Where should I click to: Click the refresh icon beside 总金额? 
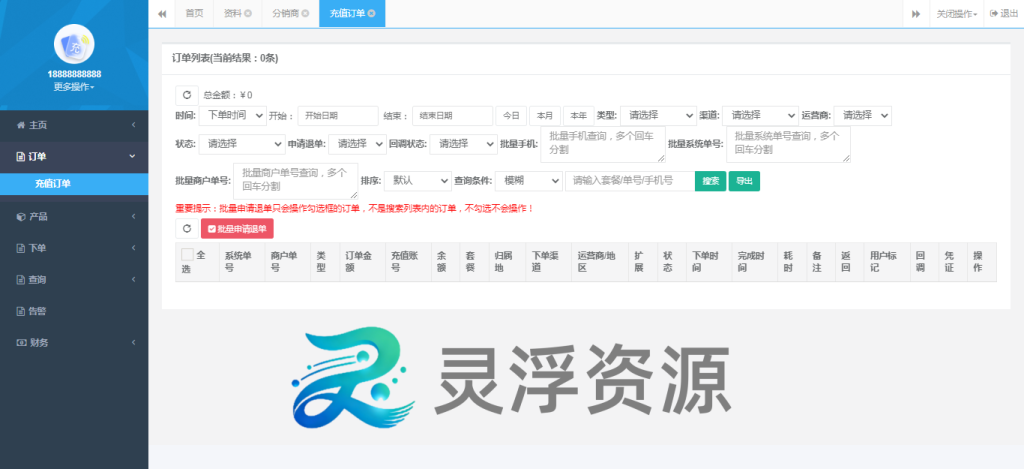coord(187,95)
